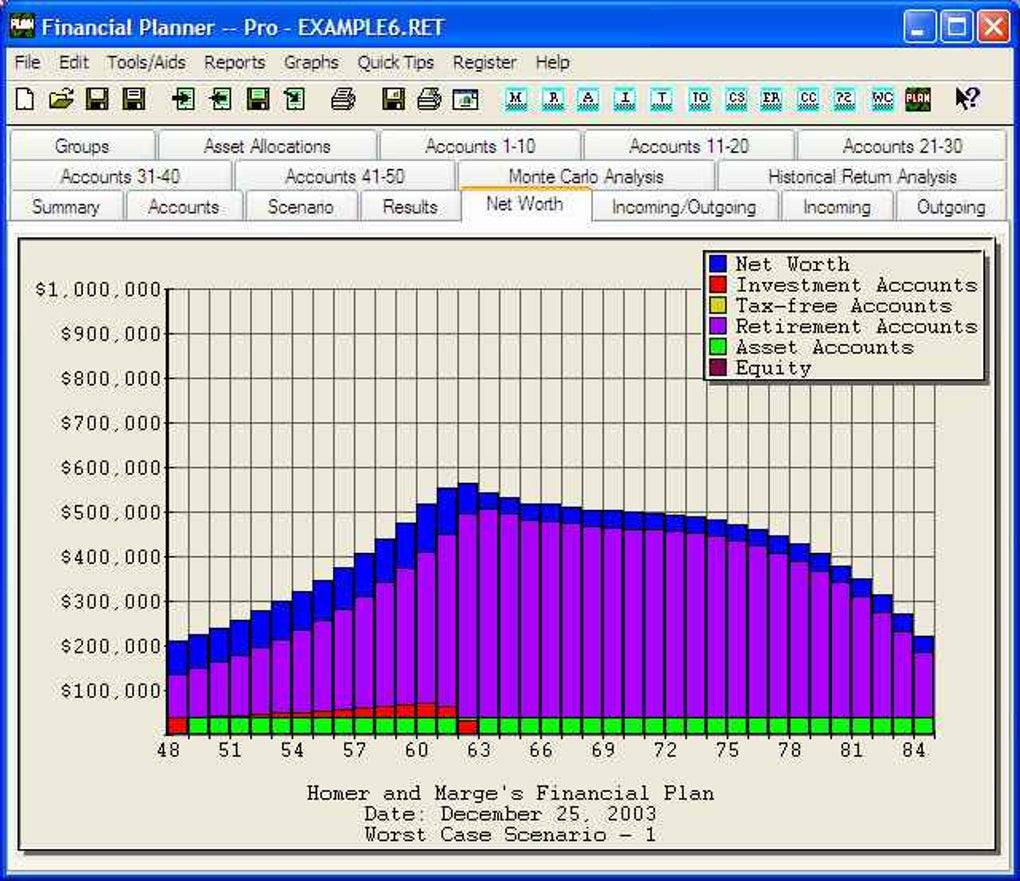Click the Financial Planner title bar app icon
The height and width of the screenshot is (881, 1020).
[21, 26]
